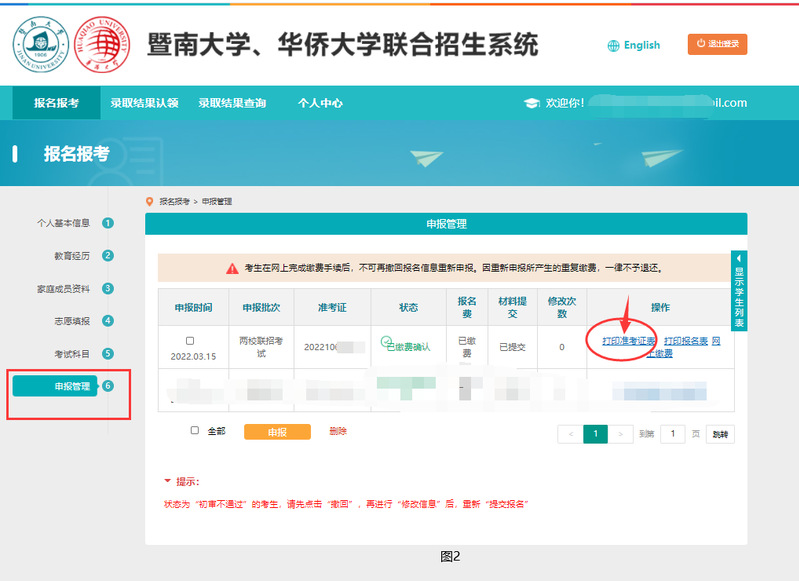
Task: Select 个人基本信息 in the sidebar
Action: pyautogui.click(x=63, y=223)
